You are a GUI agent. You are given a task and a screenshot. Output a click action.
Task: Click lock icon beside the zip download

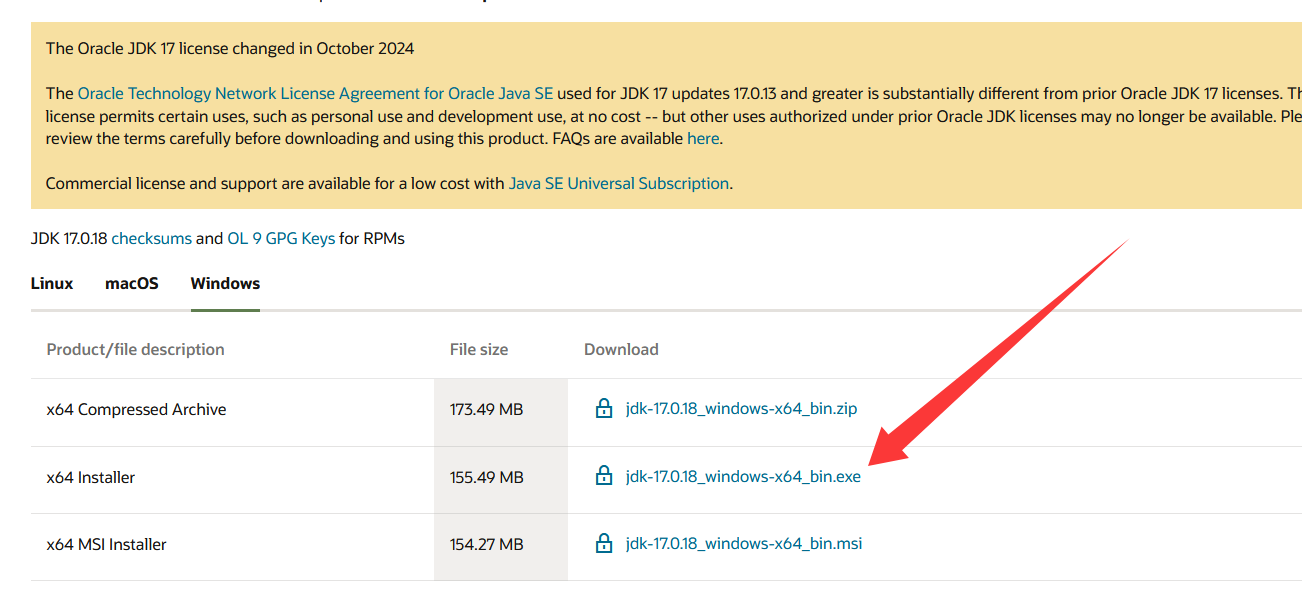(x=603, y=409)
